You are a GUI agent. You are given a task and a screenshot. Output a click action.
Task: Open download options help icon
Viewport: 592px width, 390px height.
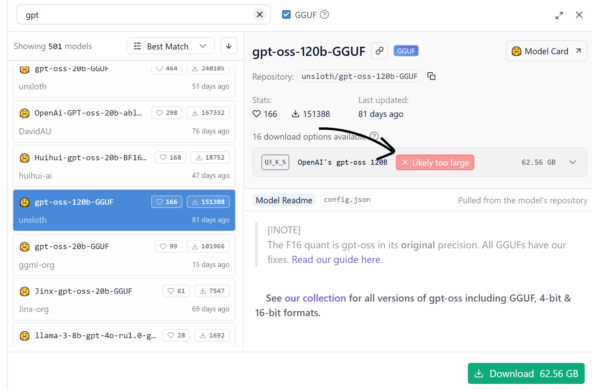pyautogui.click(x=374, y=136)
